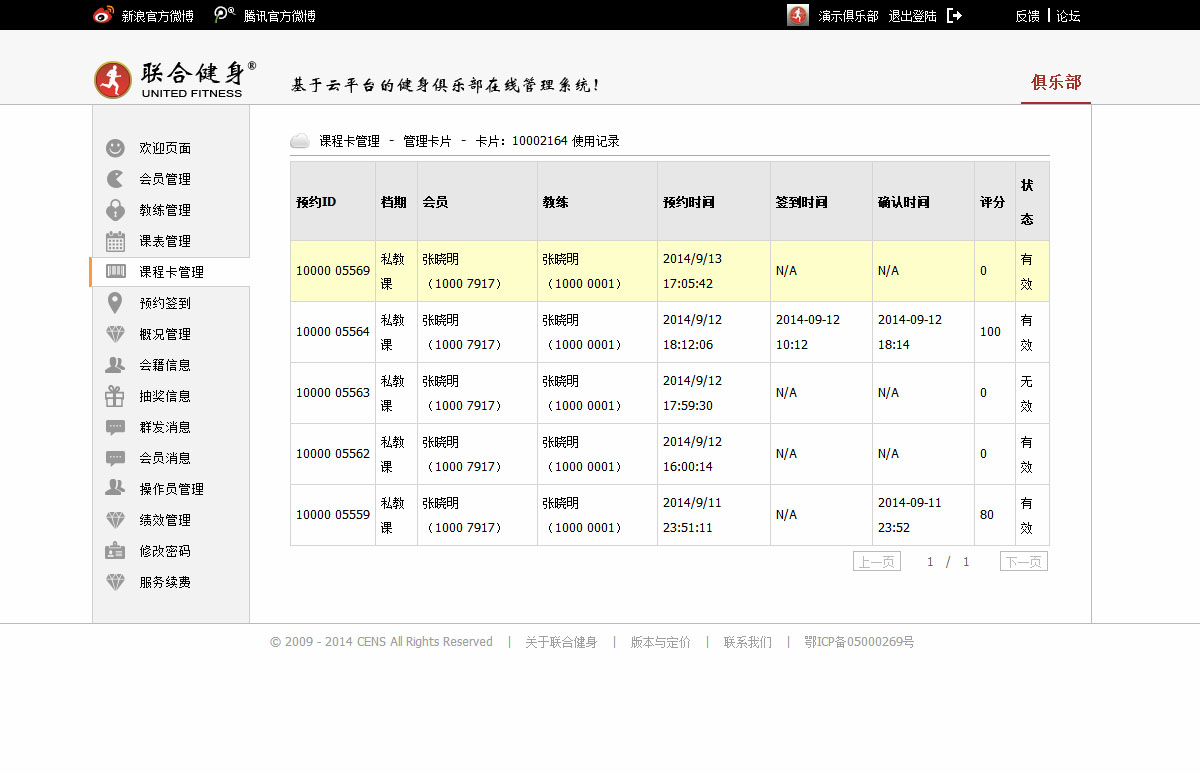Screen dimensions: 1200x774
Task: Go to previous page with 上一页 button
Action: 877,562
